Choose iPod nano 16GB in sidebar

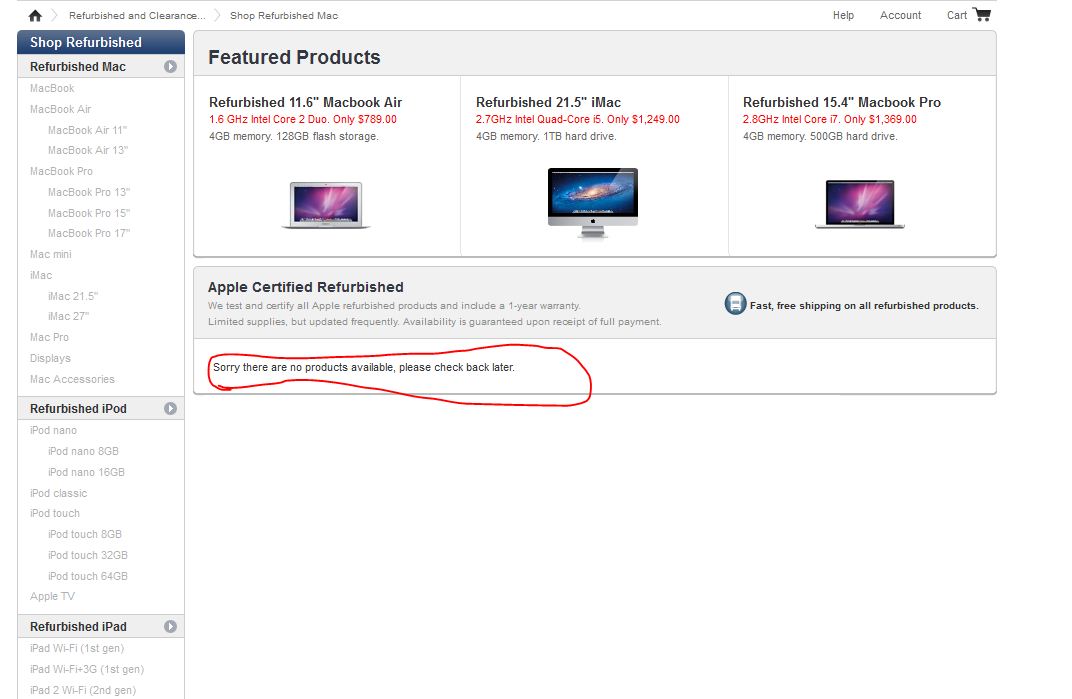point(86,472)
